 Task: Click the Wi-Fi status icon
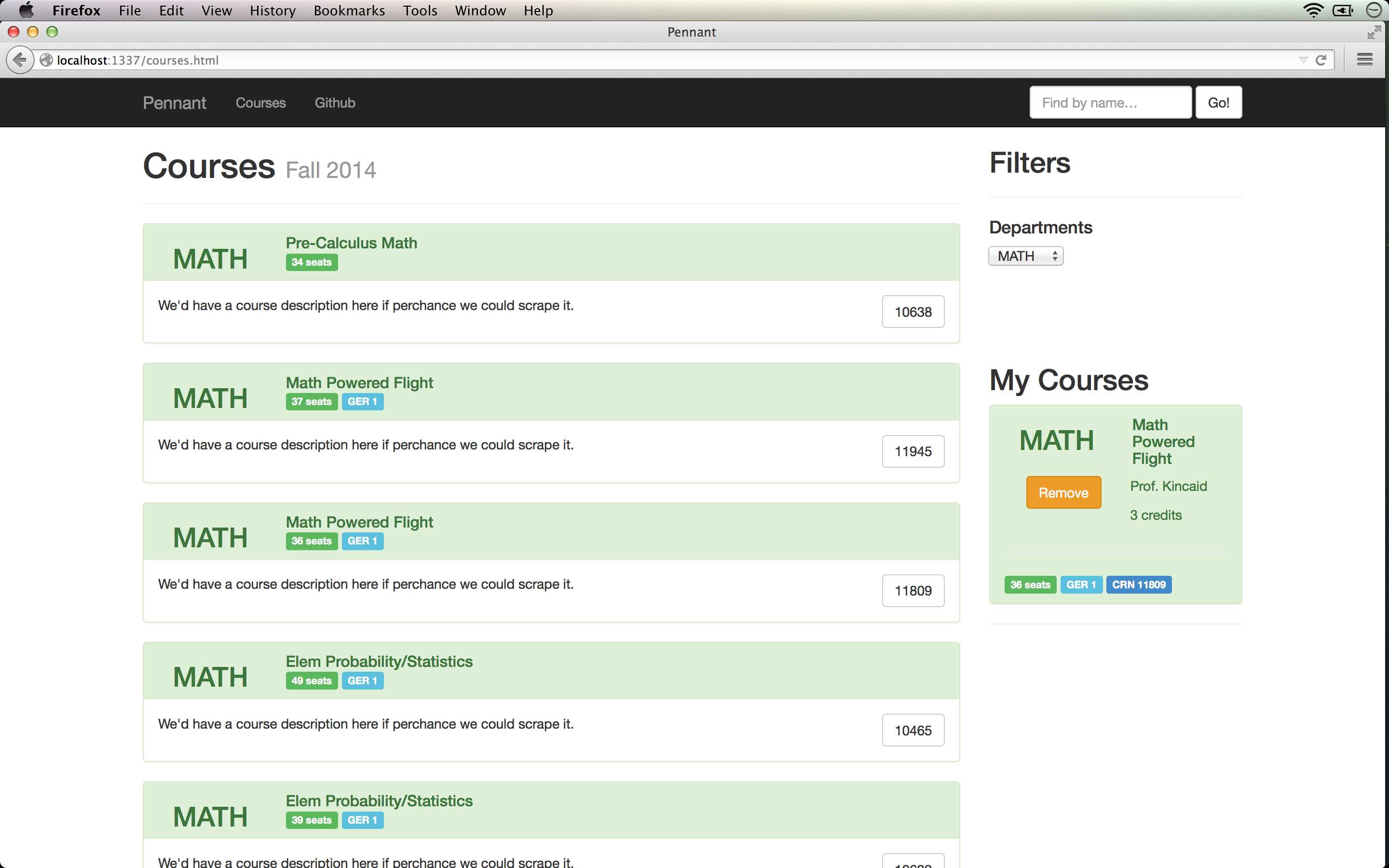coord(1313,10)
